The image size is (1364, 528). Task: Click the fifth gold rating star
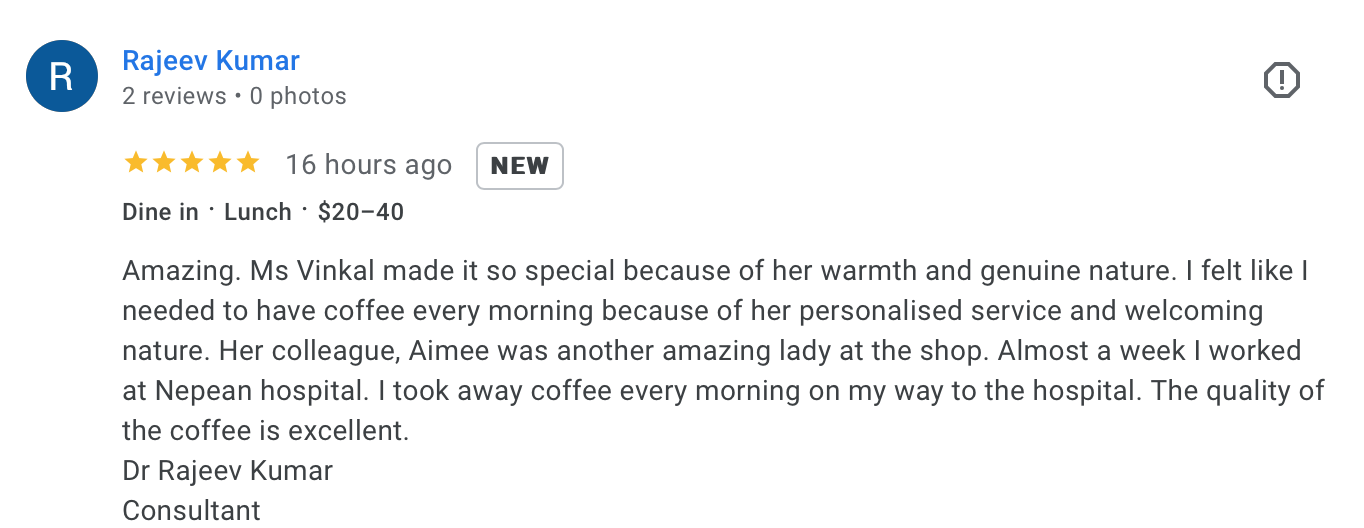pos(247,163)
